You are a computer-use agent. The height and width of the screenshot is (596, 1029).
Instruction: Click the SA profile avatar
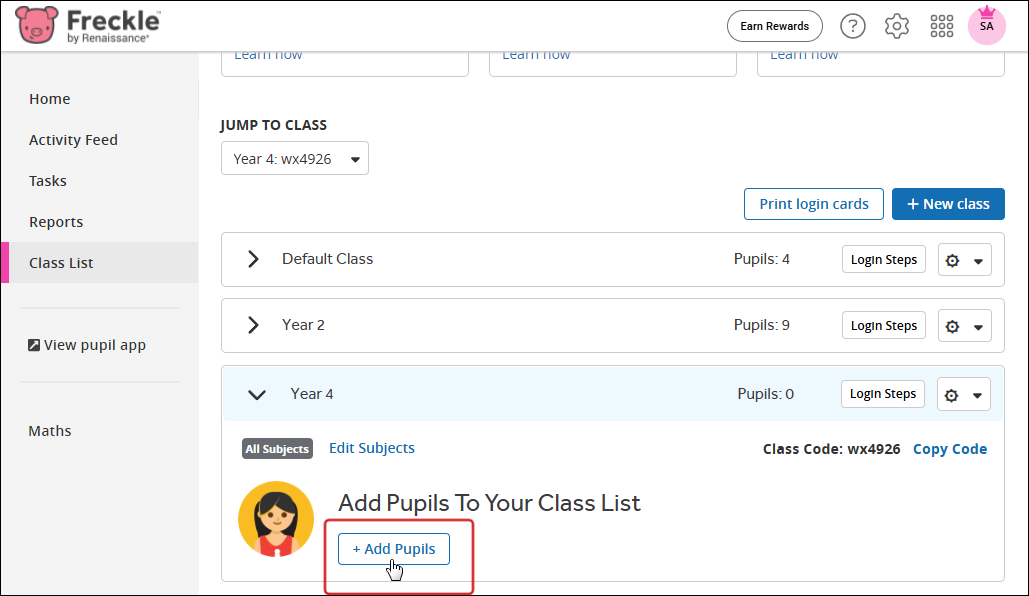986,26
